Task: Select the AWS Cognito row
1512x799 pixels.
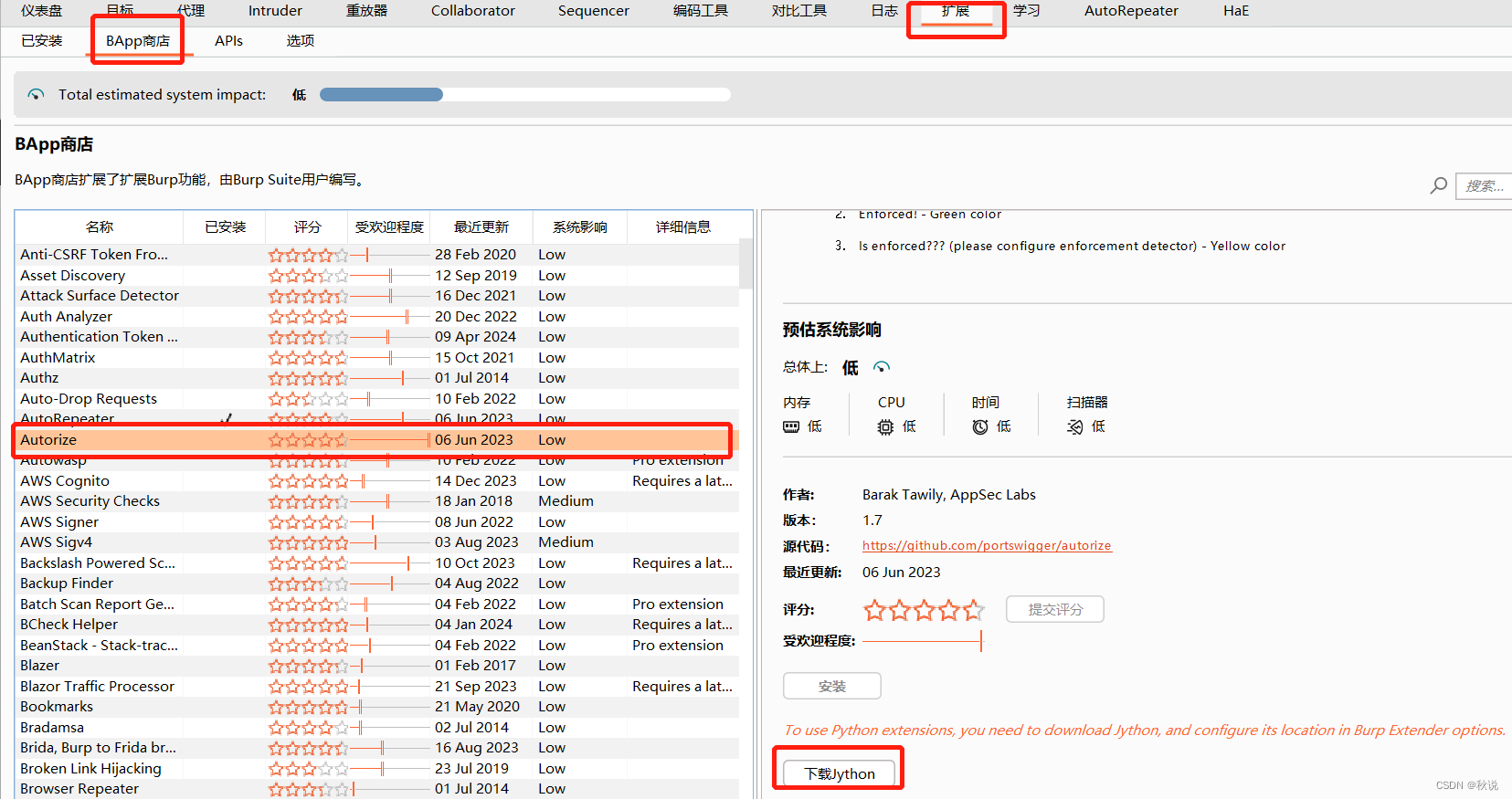Action: (x=377, y=480)
